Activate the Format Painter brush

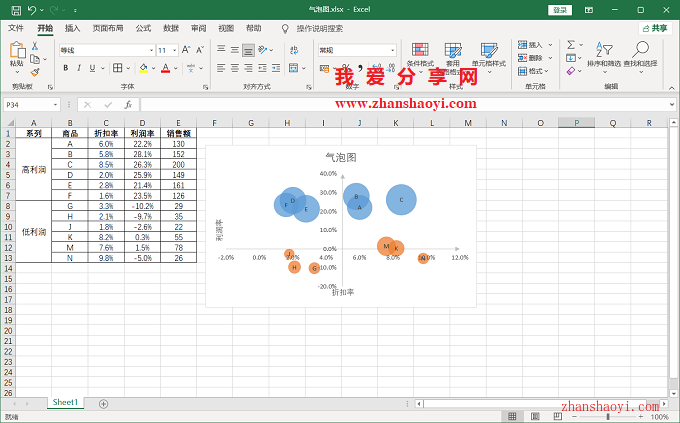tap(35, 72)
